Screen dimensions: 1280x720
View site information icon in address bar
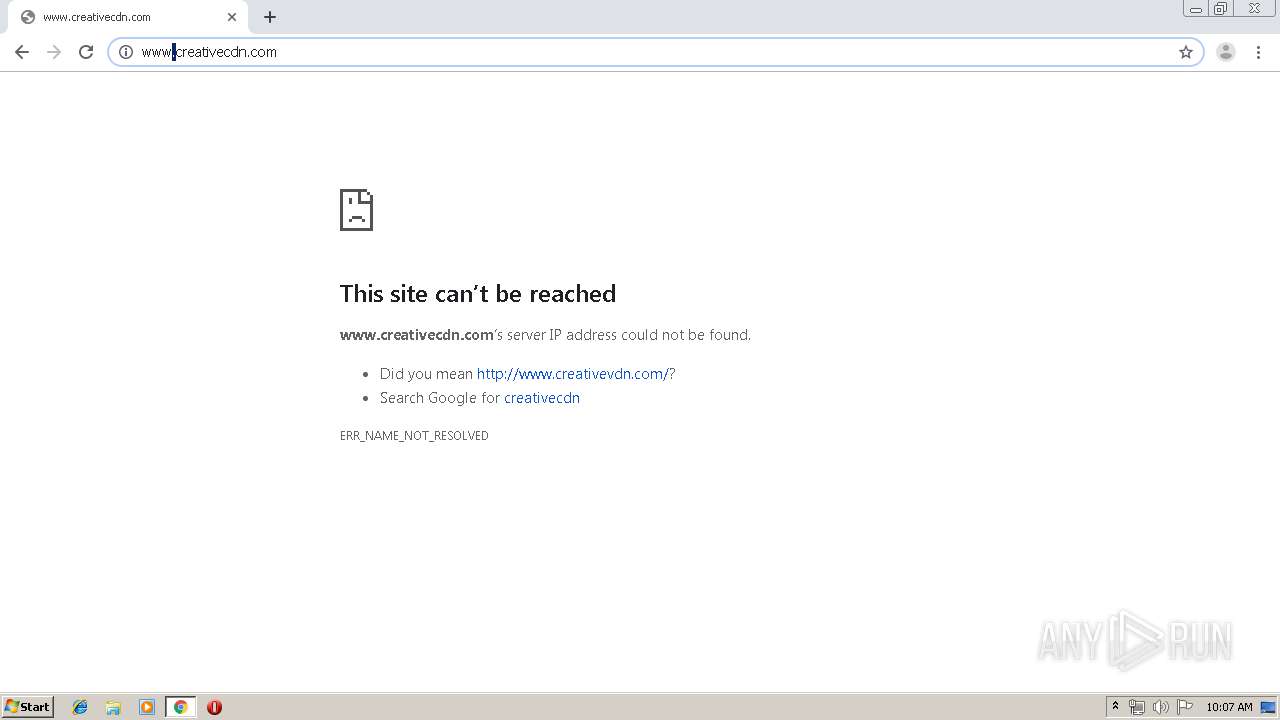point(126,52)
